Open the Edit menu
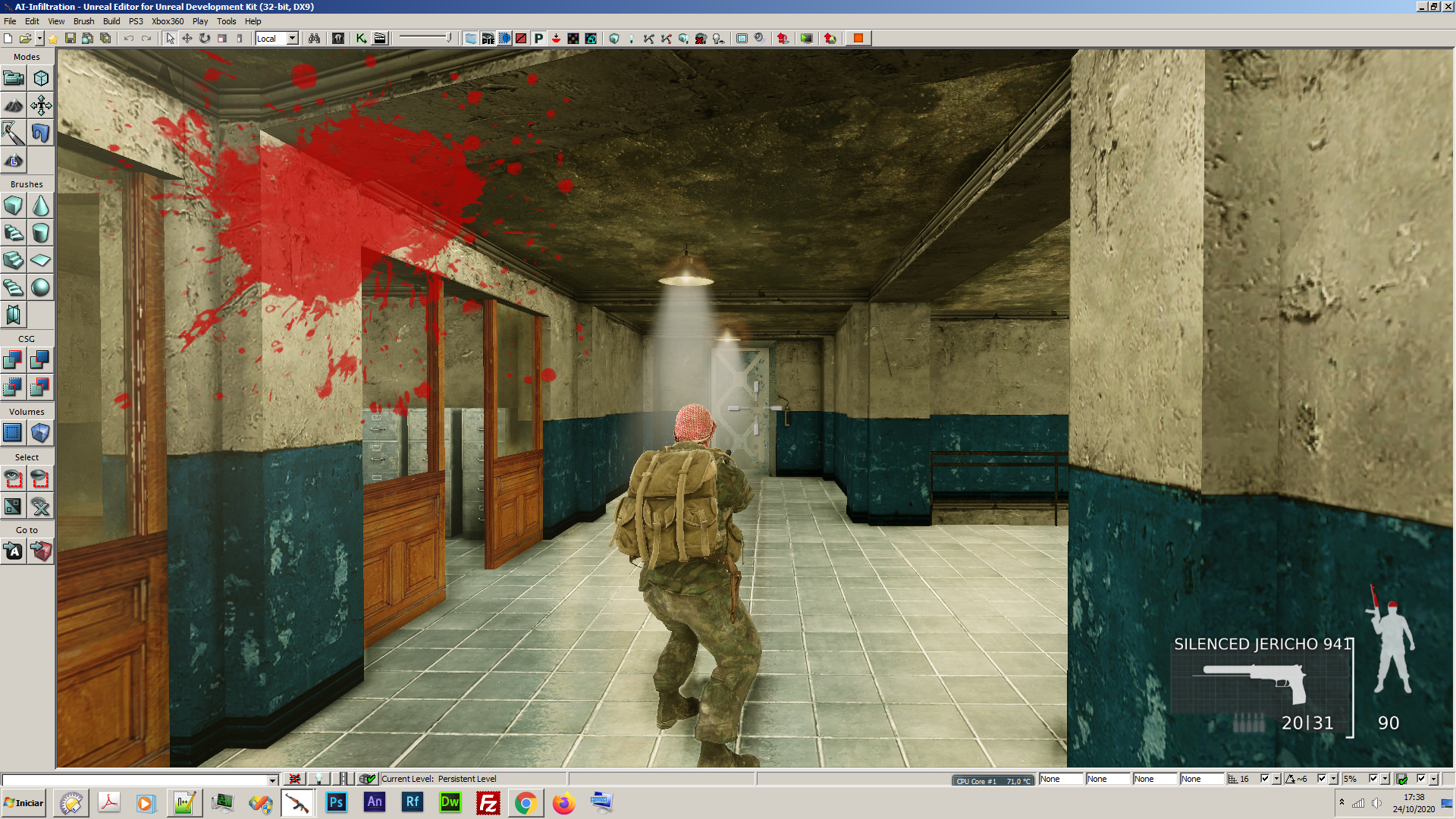The image size is (1456, 819). tap(32, 21)
